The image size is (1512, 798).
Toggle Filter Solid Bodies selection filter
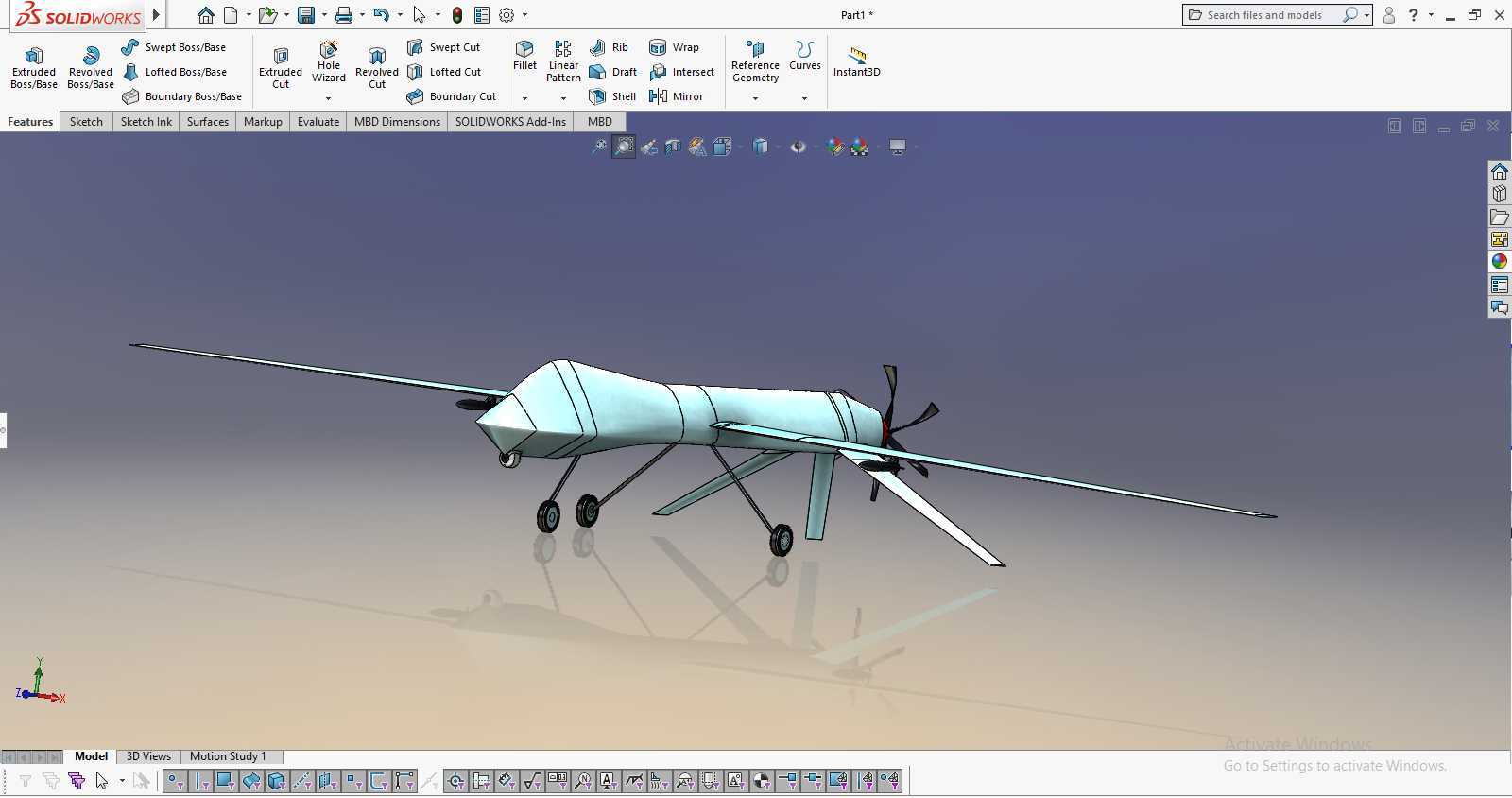[277, 781]
